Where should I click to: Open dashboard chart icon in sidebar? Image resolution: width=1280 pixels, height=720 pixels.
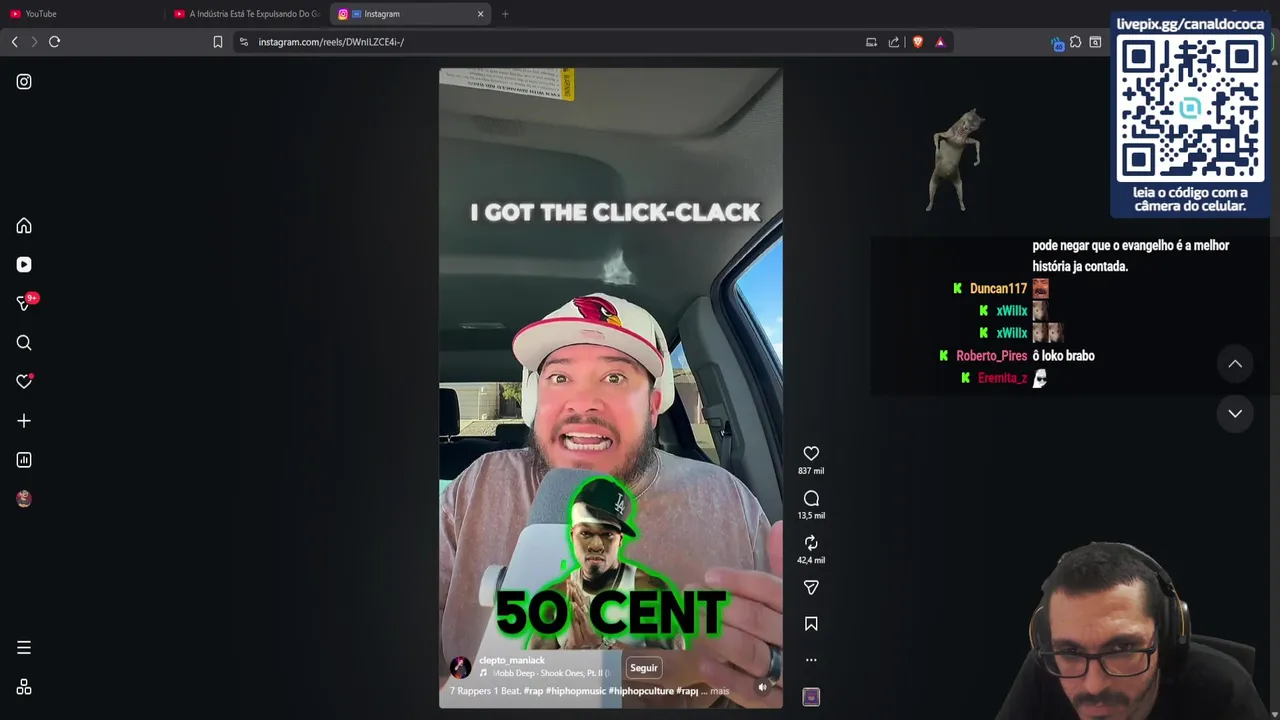tap(24, 460)
